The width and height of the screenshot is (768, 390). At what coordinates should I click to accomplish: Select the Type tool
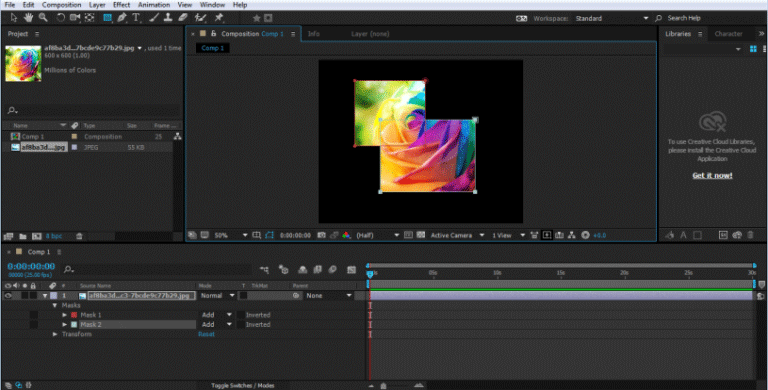136,18
